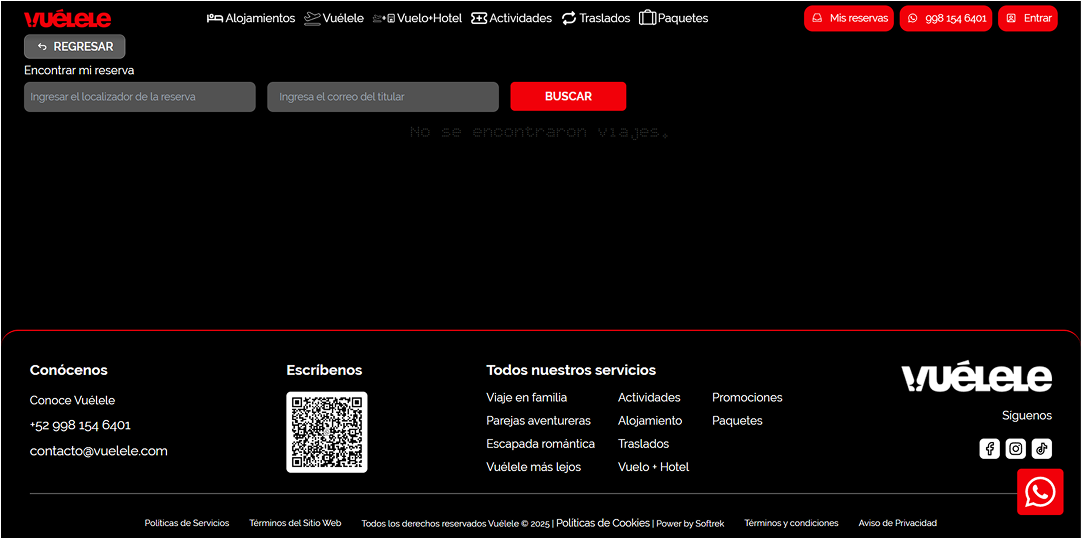The height and width of the screenshot is (539, 1081).
Task: Click the 'Todos nuestros servicios' heading
Action: [571, 370]
